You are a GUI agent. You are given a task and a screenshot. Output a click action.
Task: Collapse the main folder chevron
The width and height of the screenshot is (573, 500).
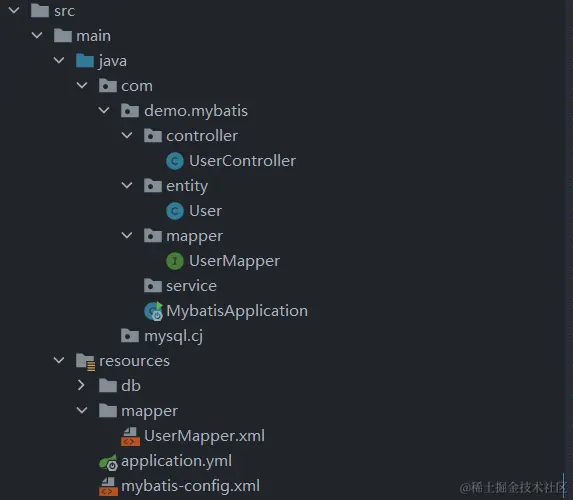coord(37,35)
